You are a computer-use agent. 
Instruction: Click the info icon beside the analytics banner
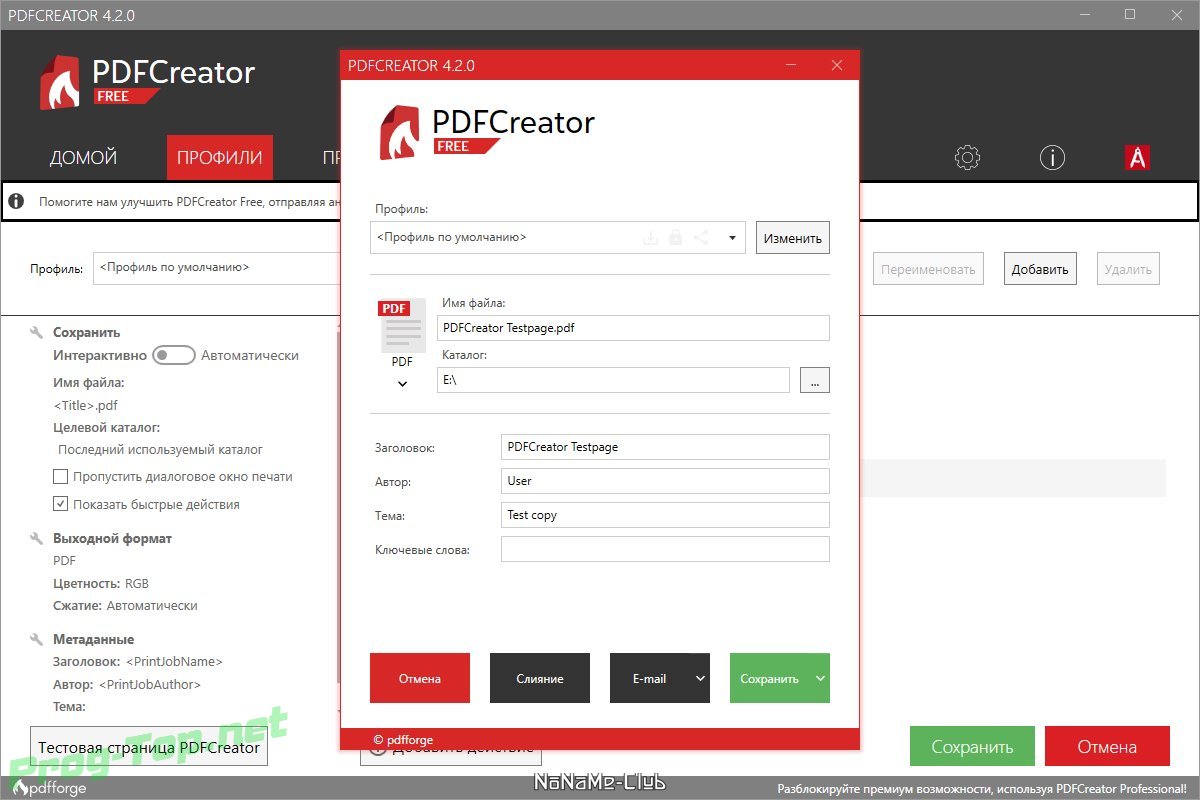[16, 201]
